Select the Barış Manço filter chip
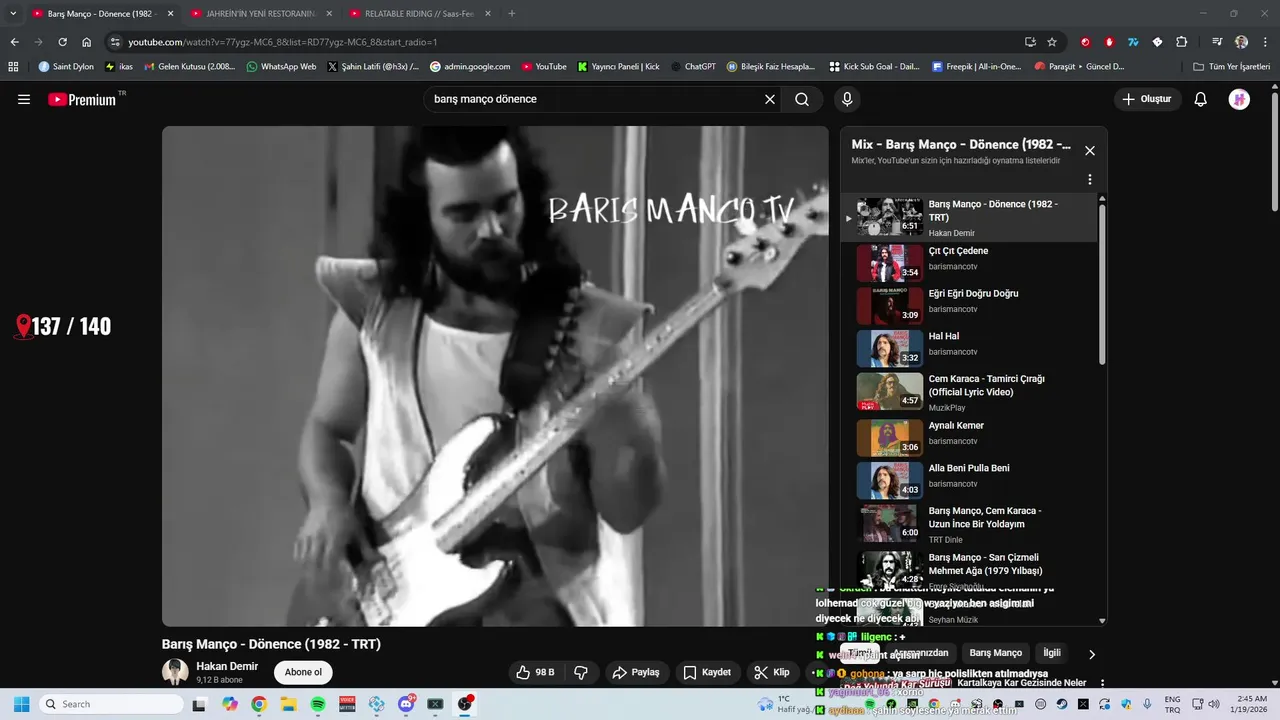Screen dimensions: 1280x720 tap(996, 653)
